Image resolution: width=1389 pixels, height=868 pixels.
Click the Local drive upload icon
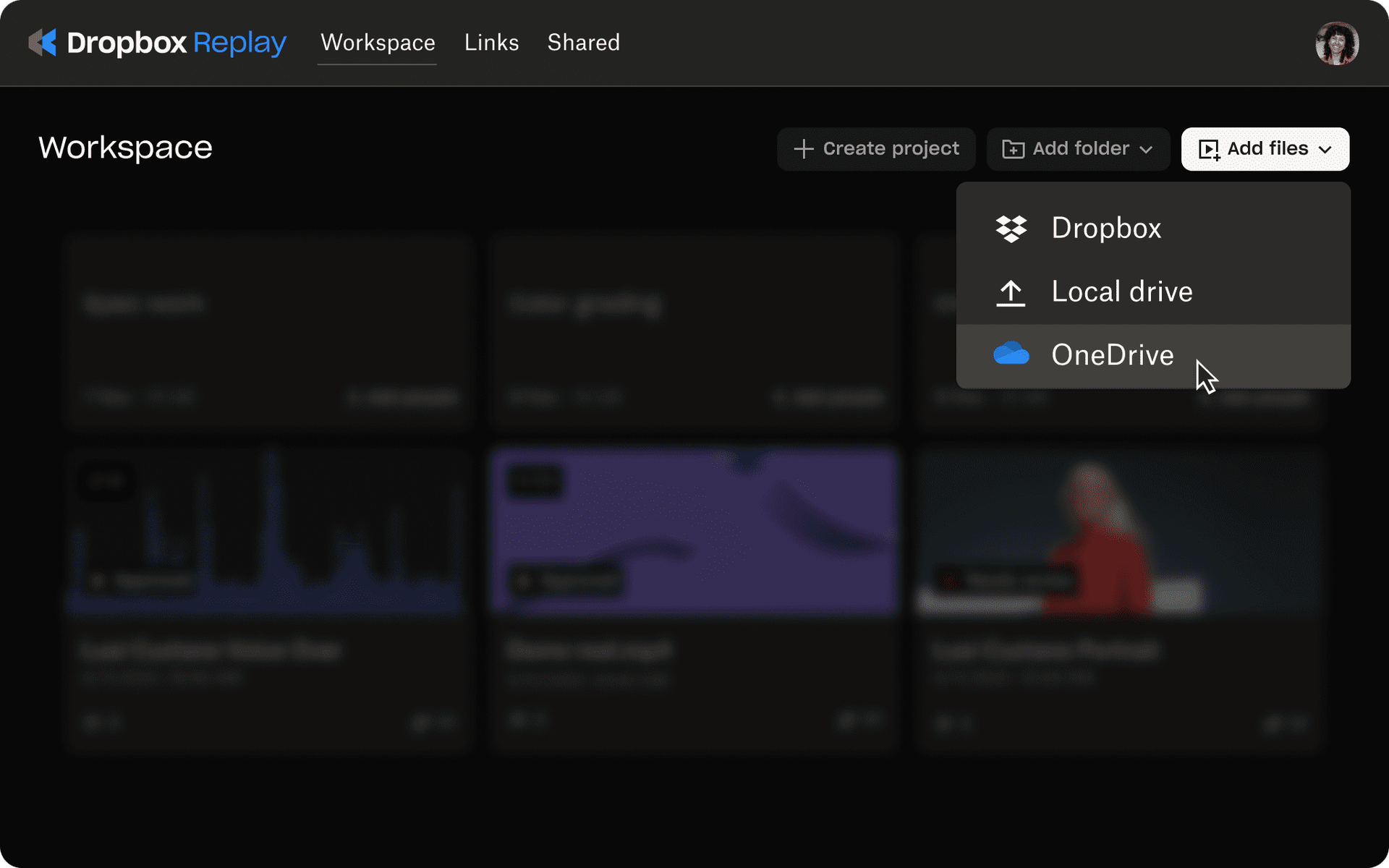pyautogui.click(x=1011, y=292)
